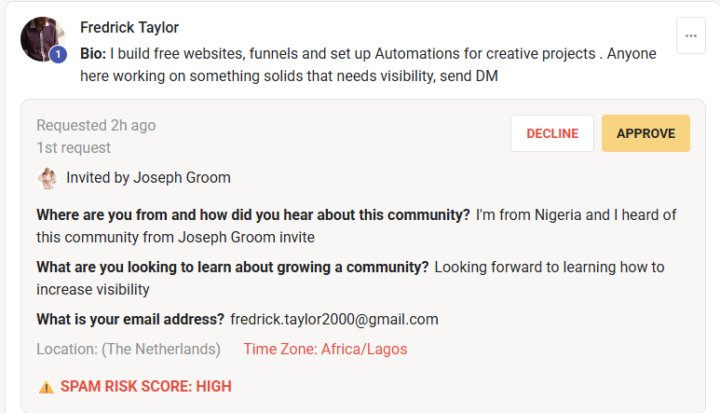Click the spam risk warning triangle icon
The height and width of the screenshot is (413, 720).
pos(46,386)
